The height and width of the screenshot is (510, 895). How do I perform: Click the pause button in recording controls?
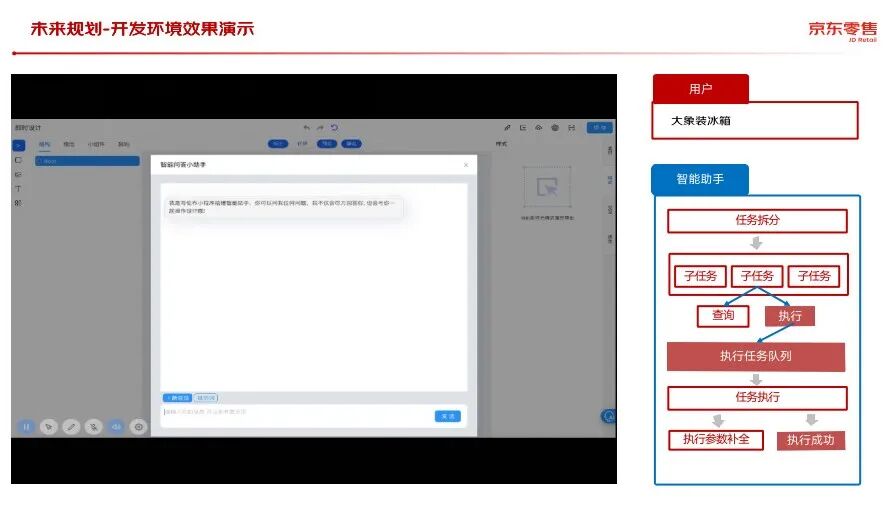[26, 427]
